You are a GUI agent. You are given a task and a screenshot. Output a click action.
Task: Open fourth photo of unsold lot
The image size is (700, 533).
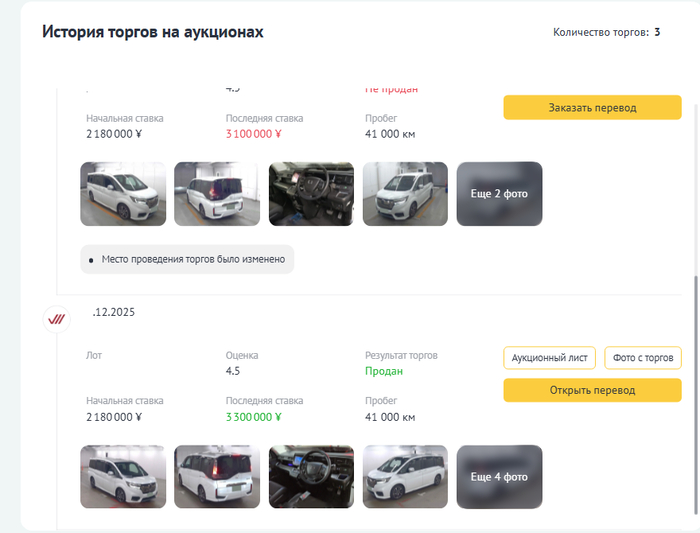[405, 194]
